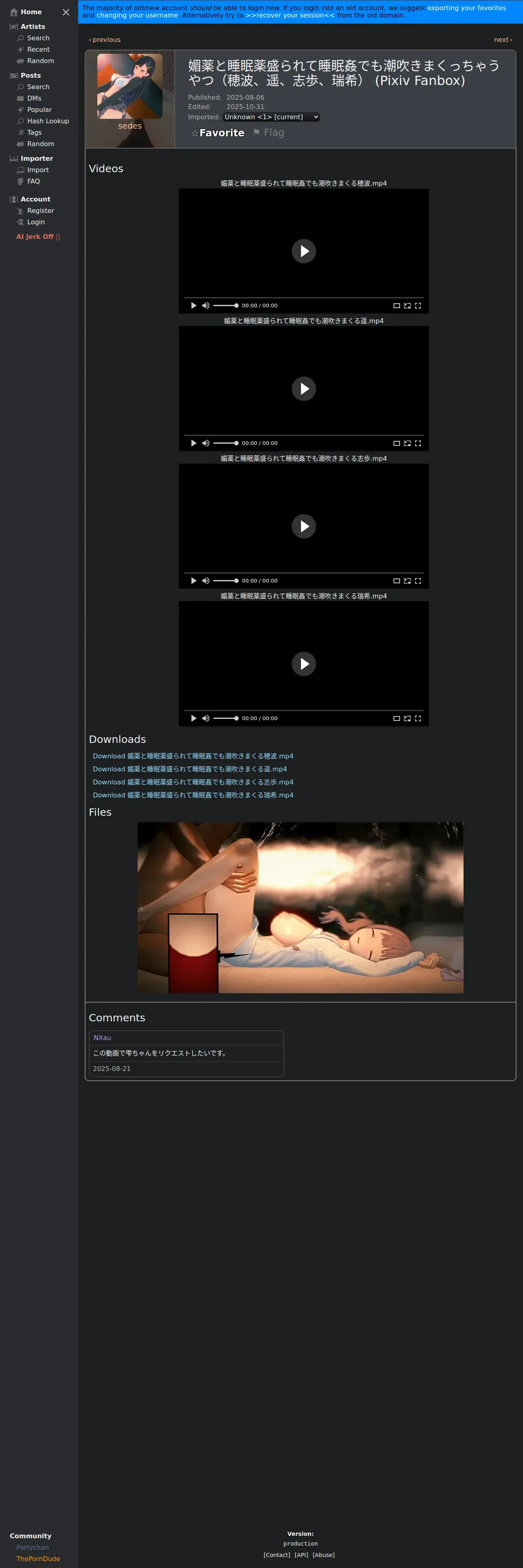Open the [API] footer link

301,1555
